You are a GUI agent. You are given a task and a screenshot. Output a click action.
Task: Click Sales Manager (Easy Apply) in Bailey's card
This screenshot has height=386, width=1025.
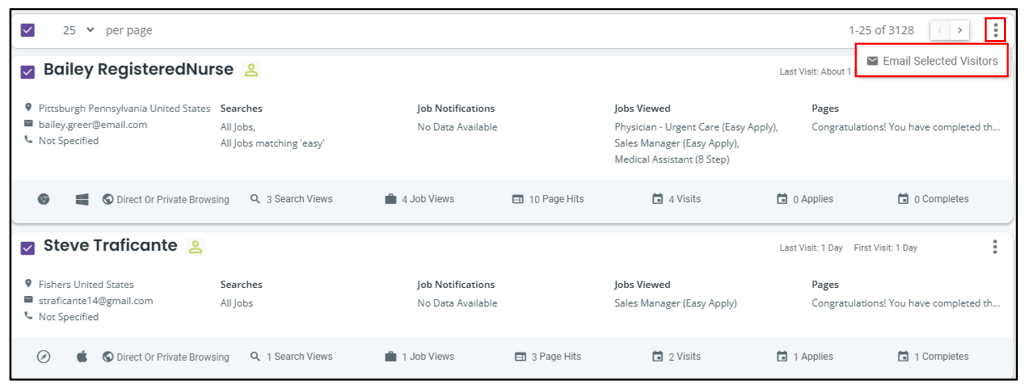coord(677,143)
